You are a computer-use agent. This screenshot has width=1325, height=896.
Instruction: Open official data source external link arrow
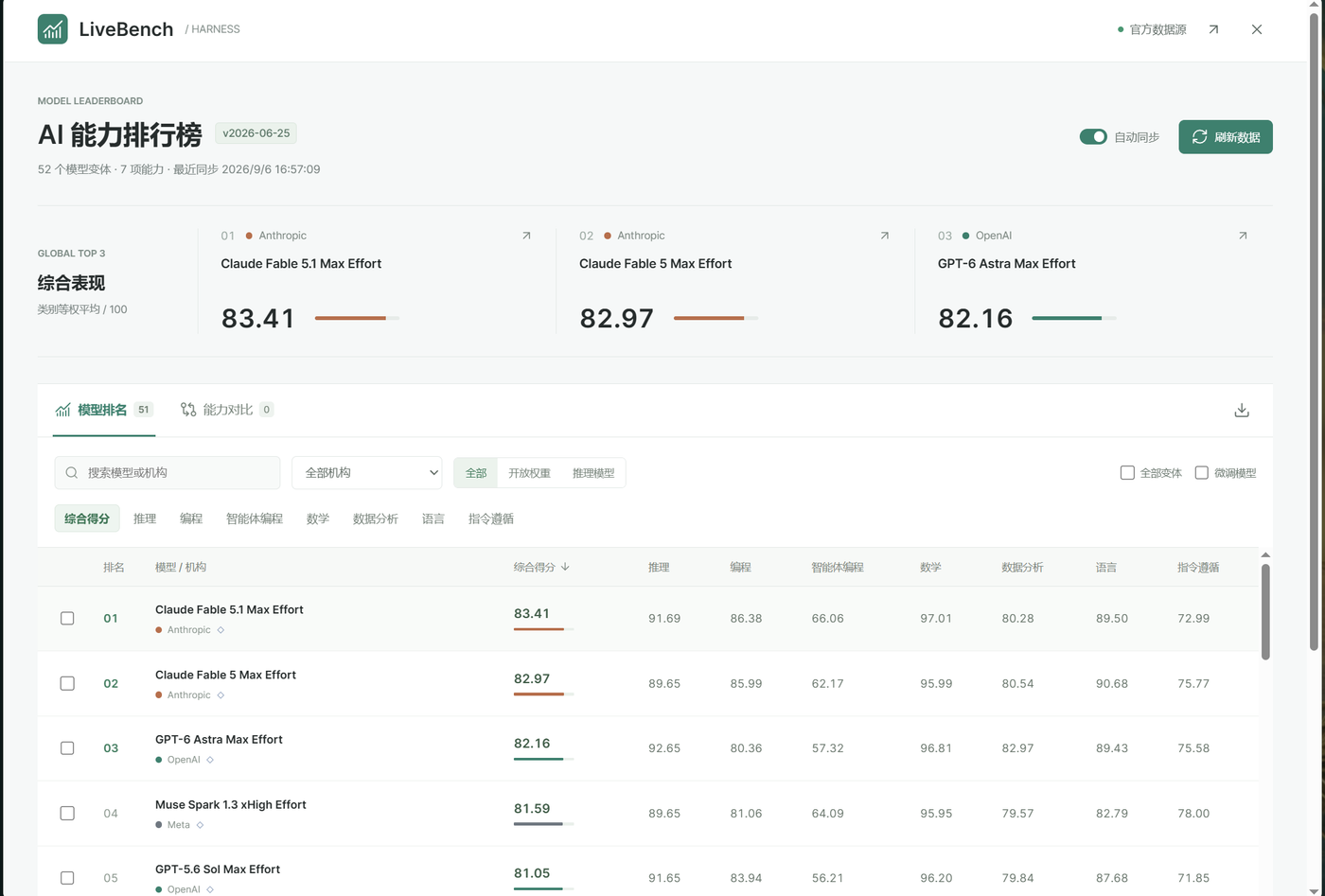[x=1213, y=29]
